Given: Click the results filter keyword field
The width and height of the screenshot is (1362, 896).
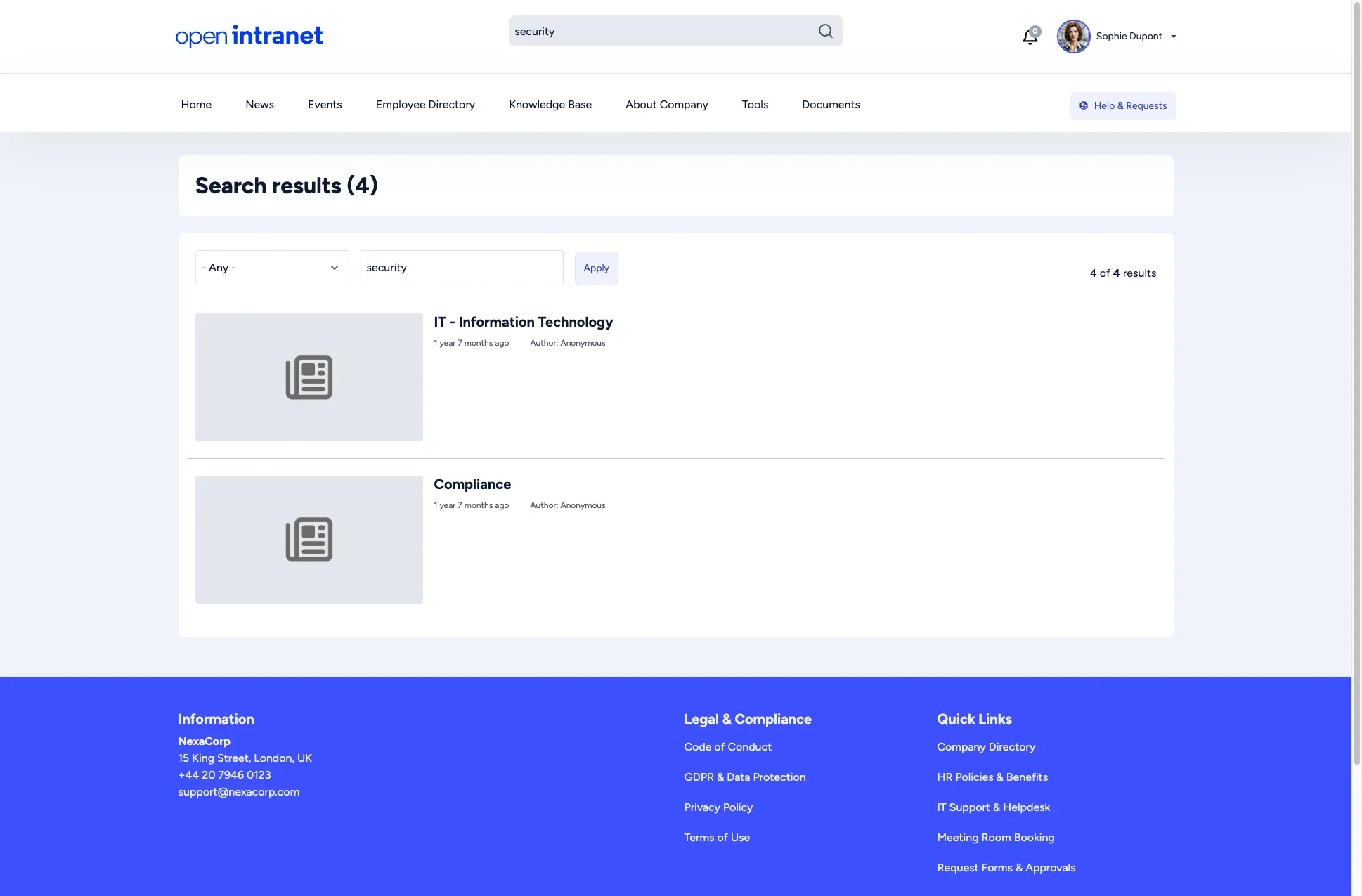Looking at the screenshot, I should (462, 268).
